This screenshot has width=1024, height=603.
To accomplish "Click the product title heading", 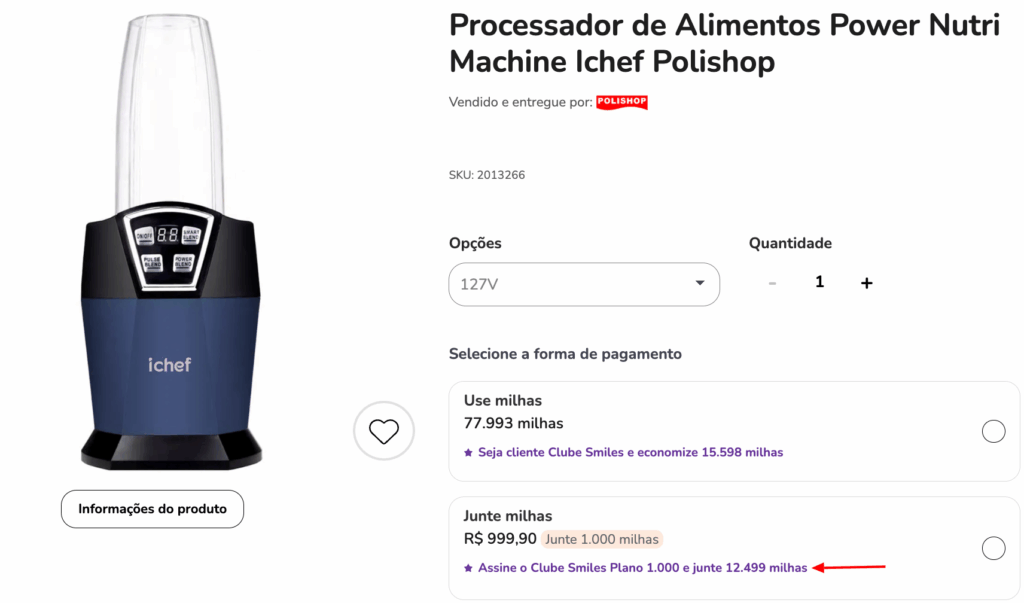I will pos(723,43).
